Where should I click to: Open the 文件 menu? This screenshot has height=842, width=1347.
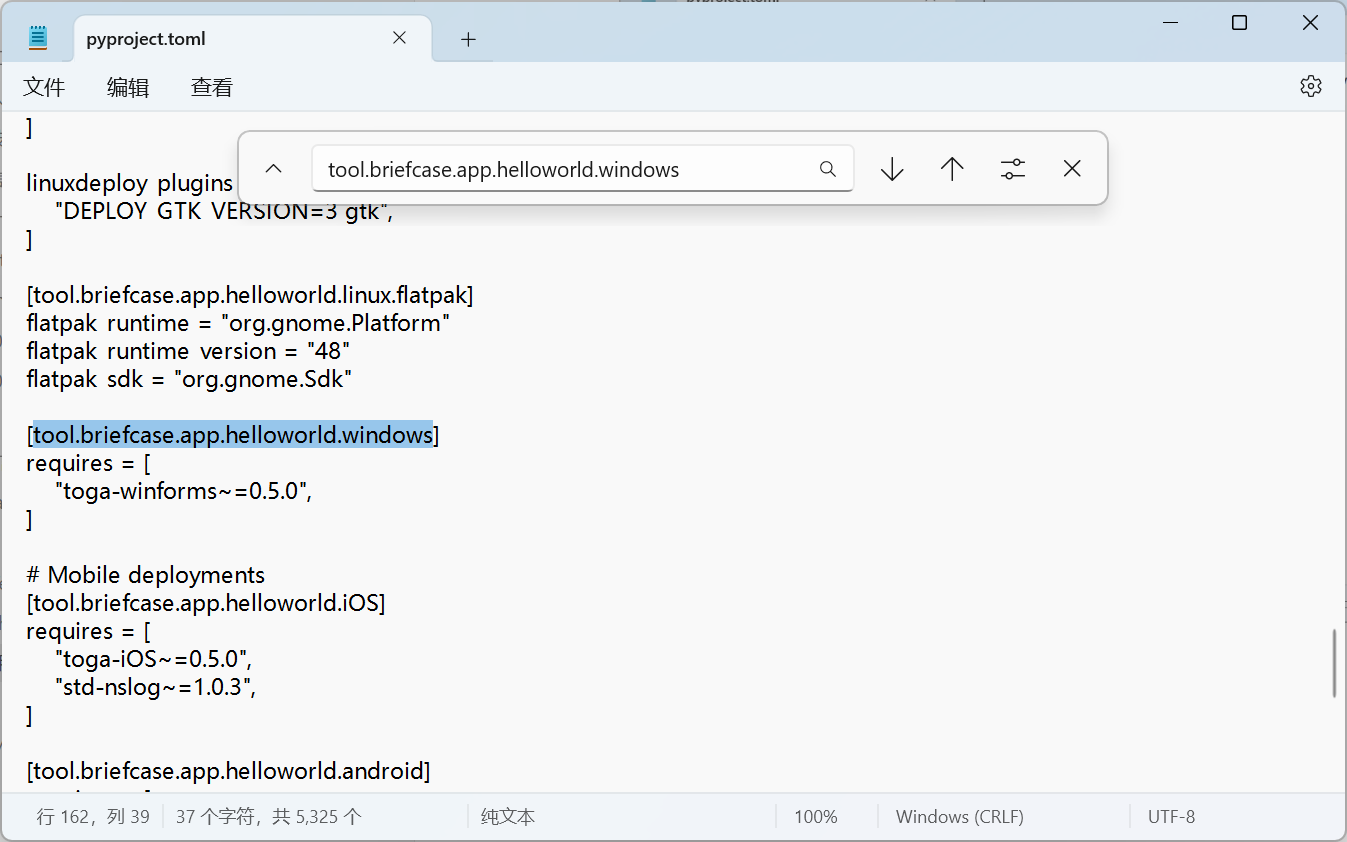44,87
